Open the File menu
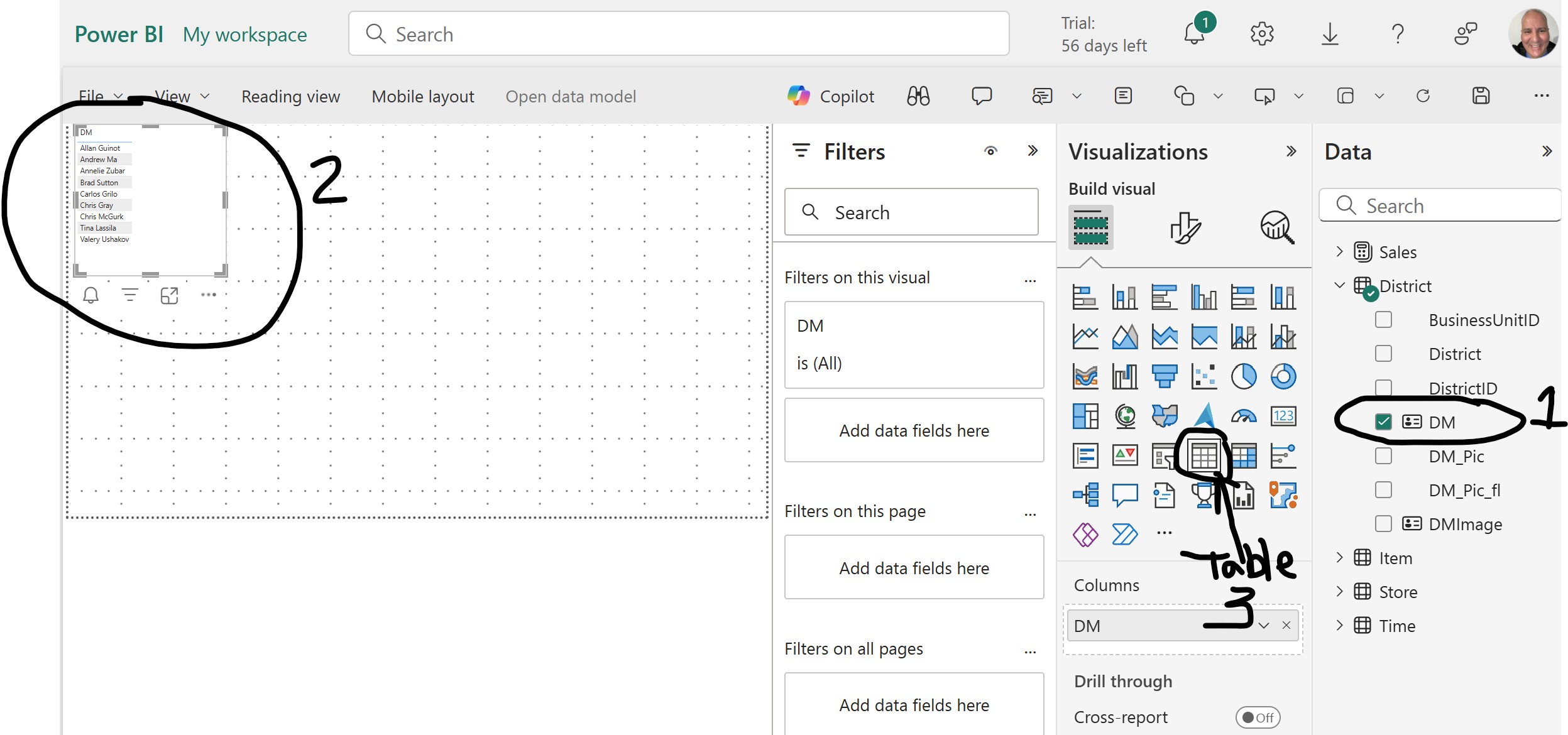This screenshot has height=735, width=1568. (x=101, y=96)
